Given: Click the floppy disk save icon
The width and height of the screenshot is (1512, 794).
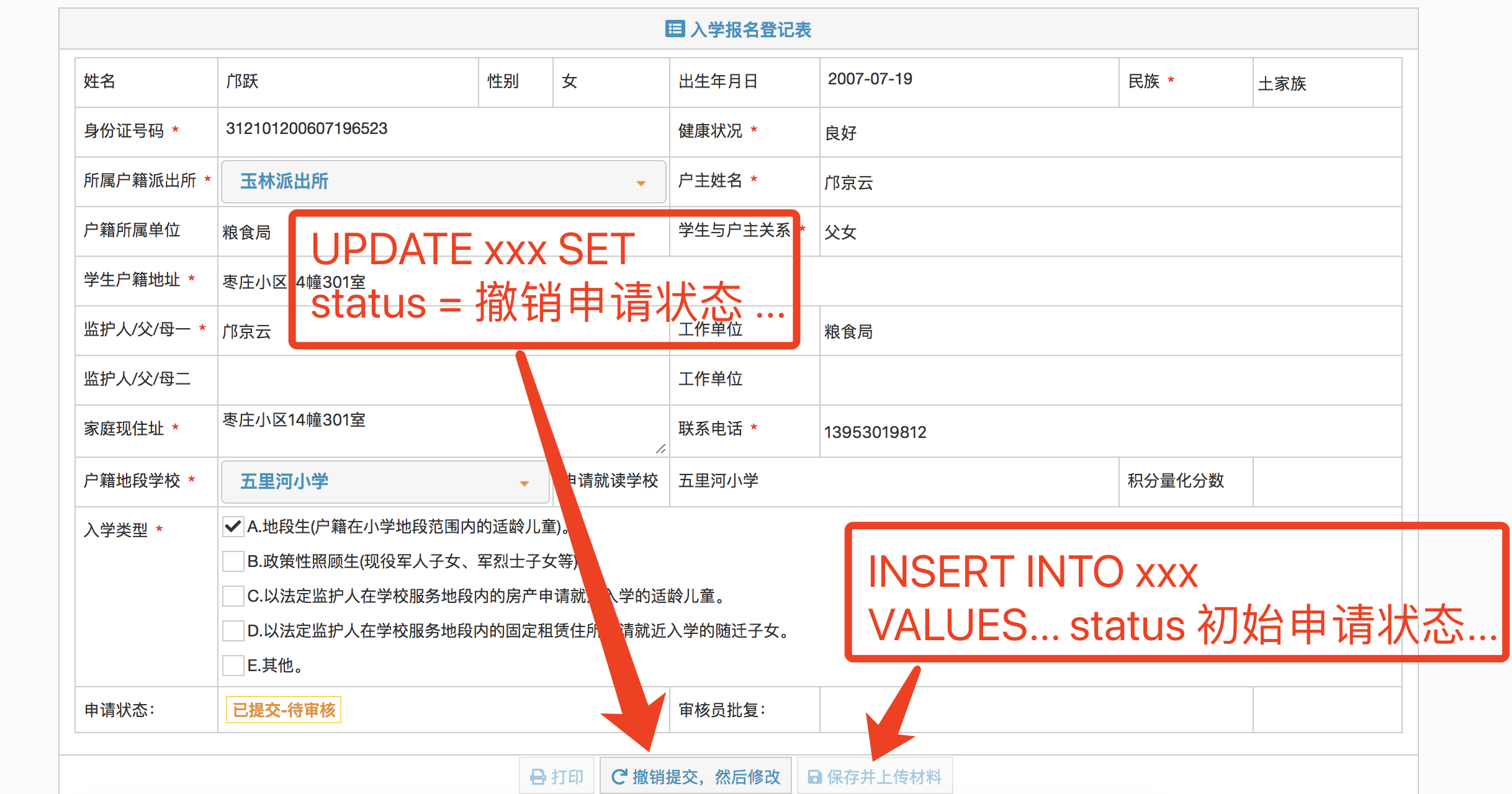Looking at the screenshot, I should pyautogui.click(x=814, y=777).
